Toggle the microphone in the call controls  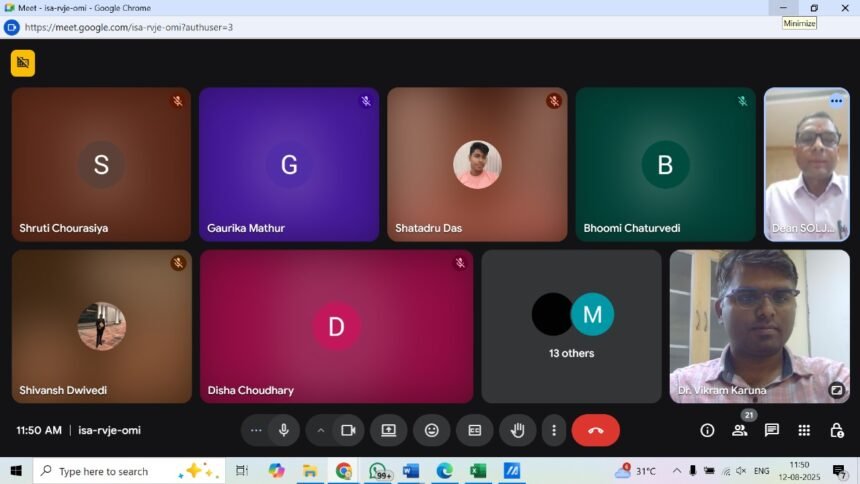tap(284, 430)
